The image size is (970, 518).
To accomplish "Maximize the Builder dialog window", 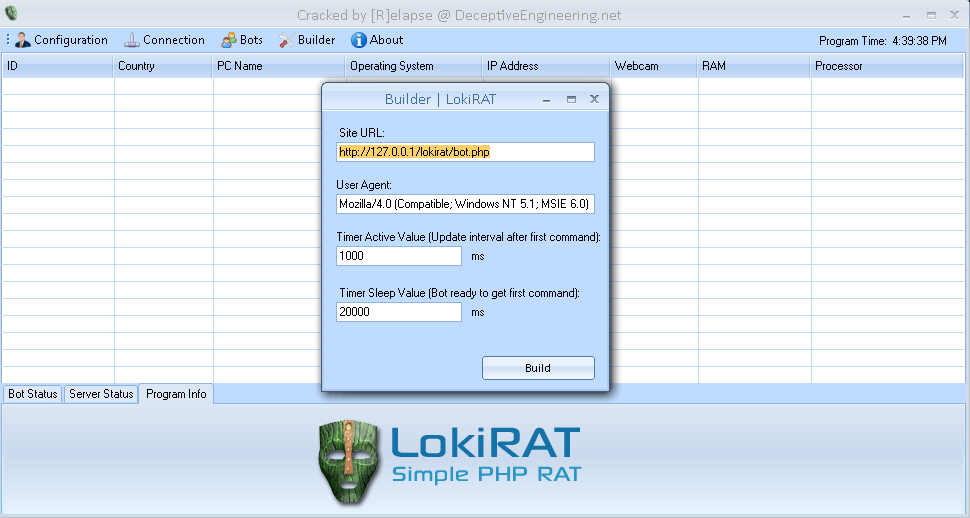I will [571, 99].
